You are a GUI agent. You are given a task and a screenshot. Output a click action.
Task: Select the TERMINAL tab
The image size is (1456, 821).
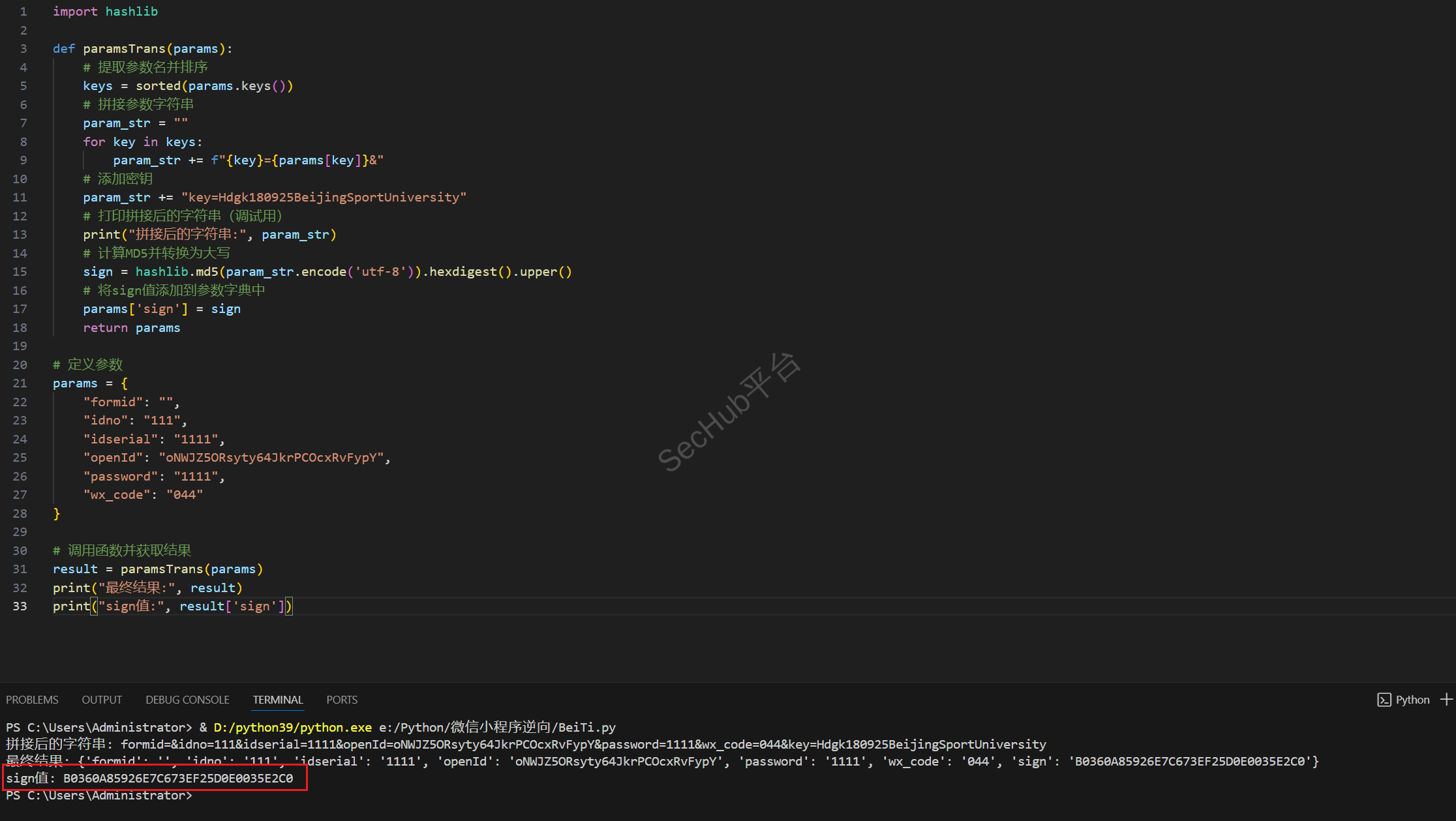click(x=278, y=700)
